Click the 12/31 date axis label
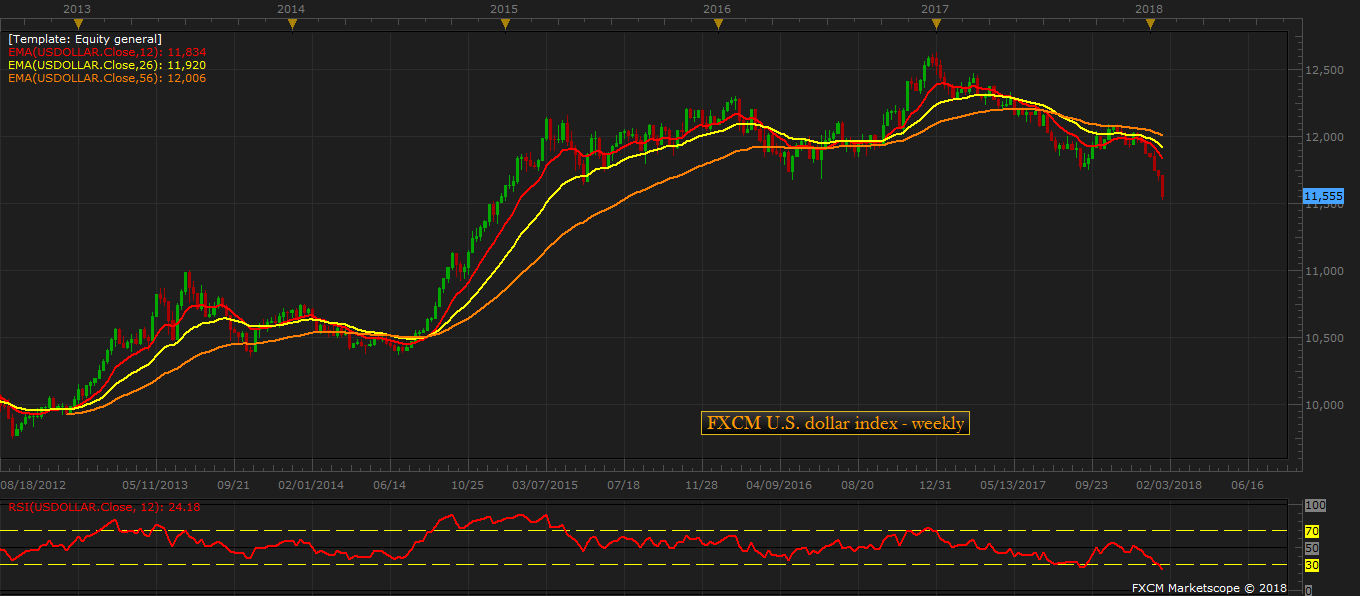 [x=935, y=485]
